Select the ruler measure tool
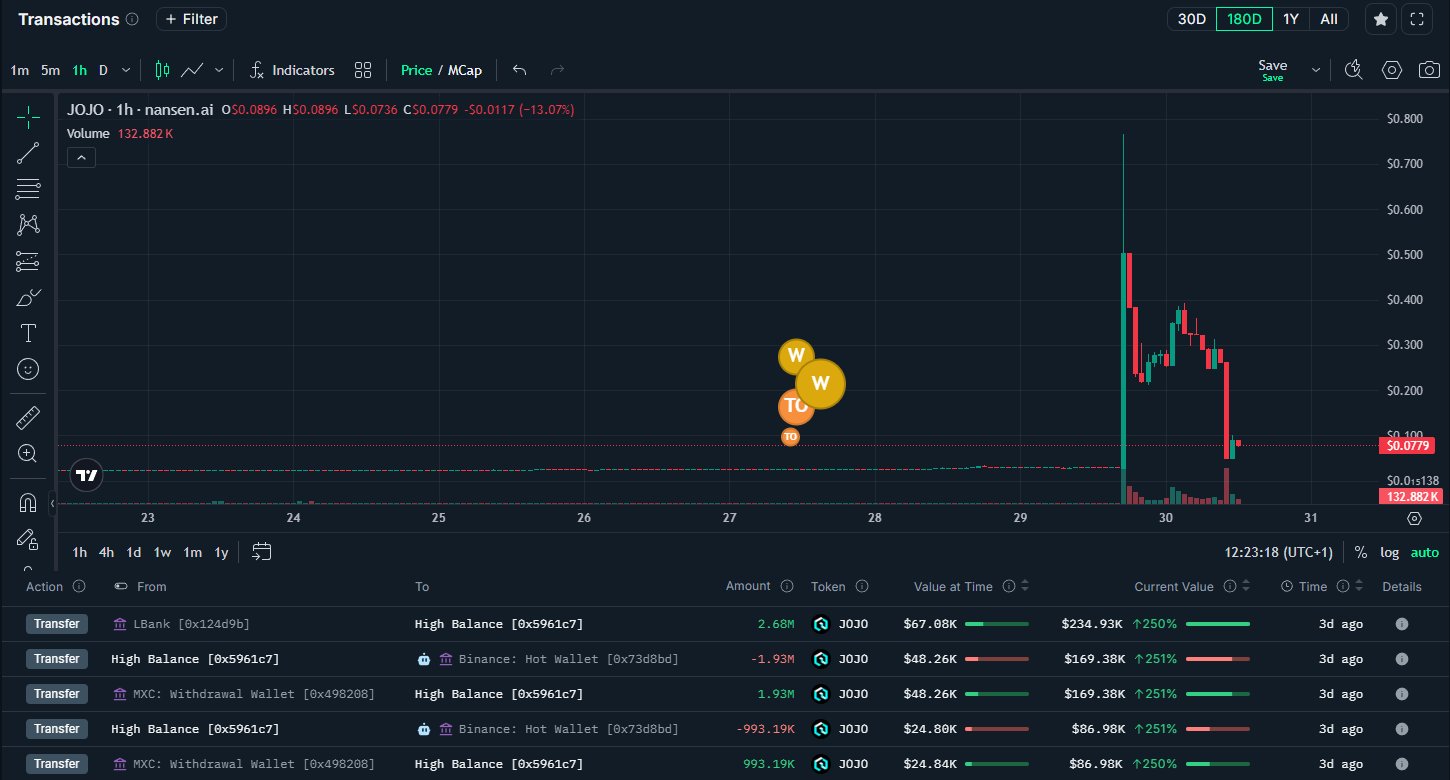Viewport: 1450px width, 780px height. (x=28, y=417)
